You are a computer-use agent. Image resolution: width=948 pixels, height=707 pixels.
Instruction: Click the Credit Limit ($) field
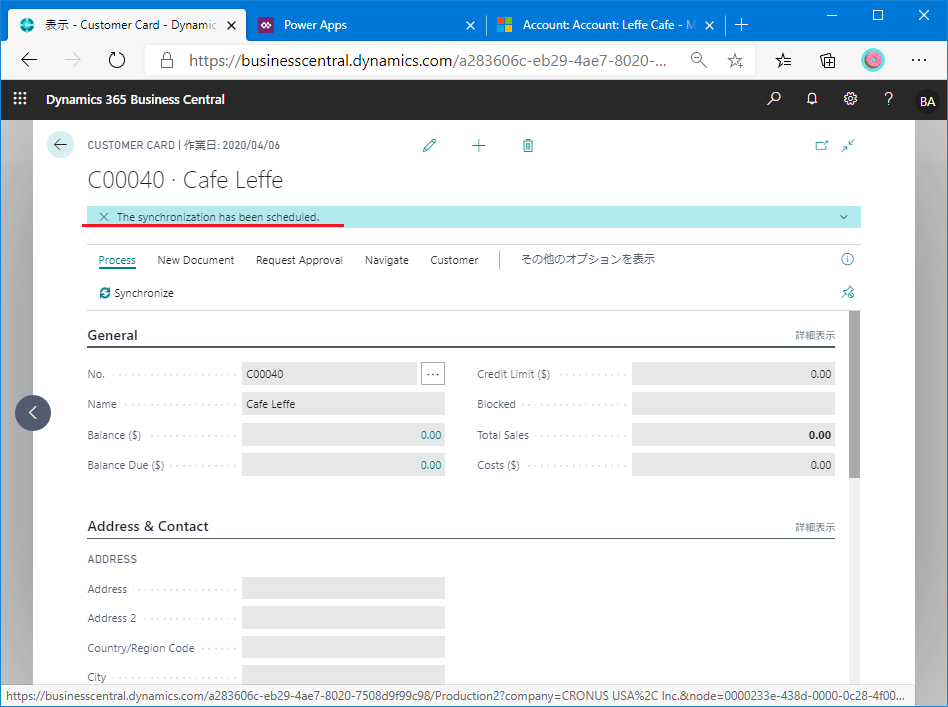point(733,374)
